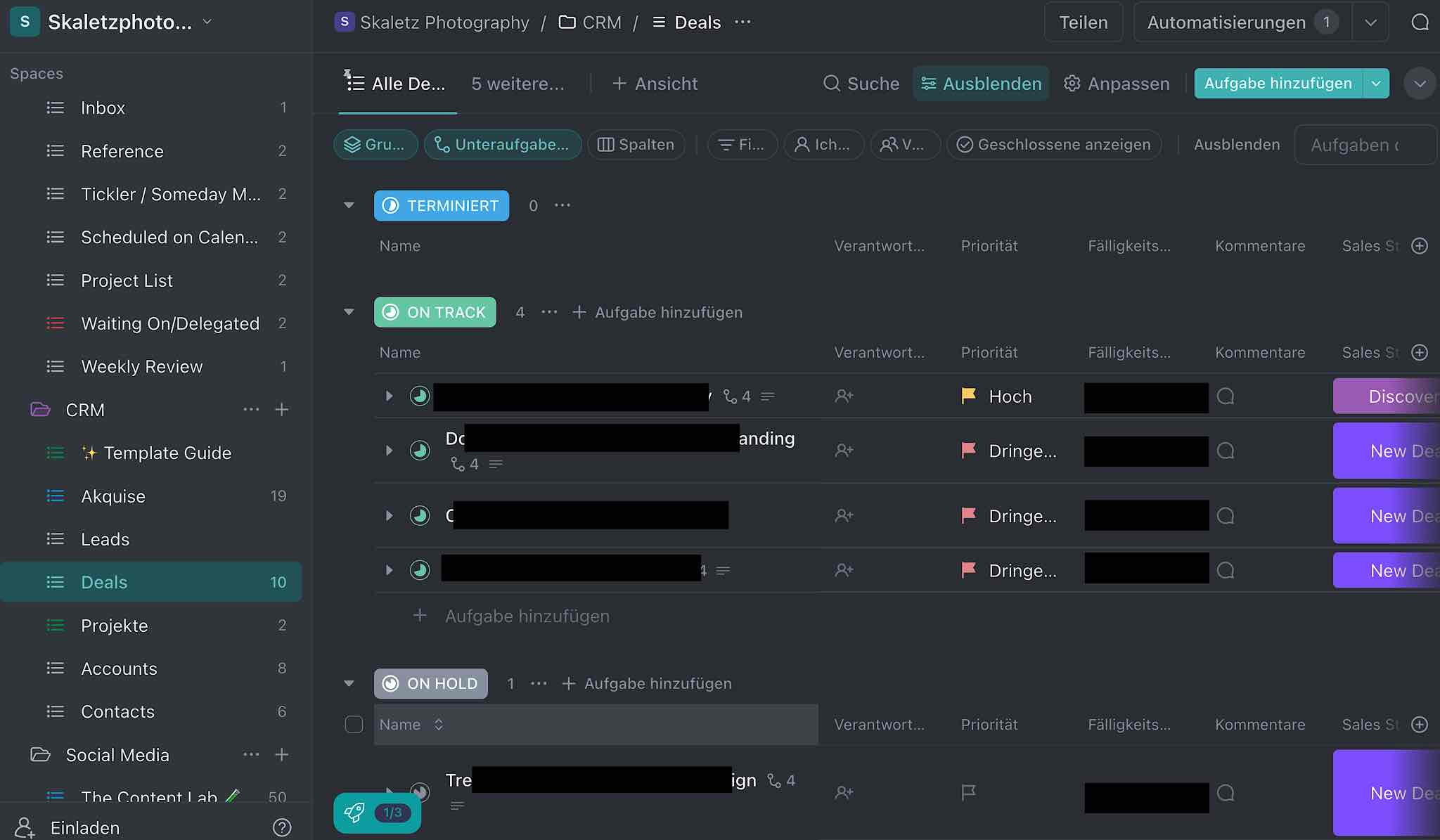Expand subtasks of the Hoch priority task
Viewport: 1440px width, 840px height.
click(389, 396)
